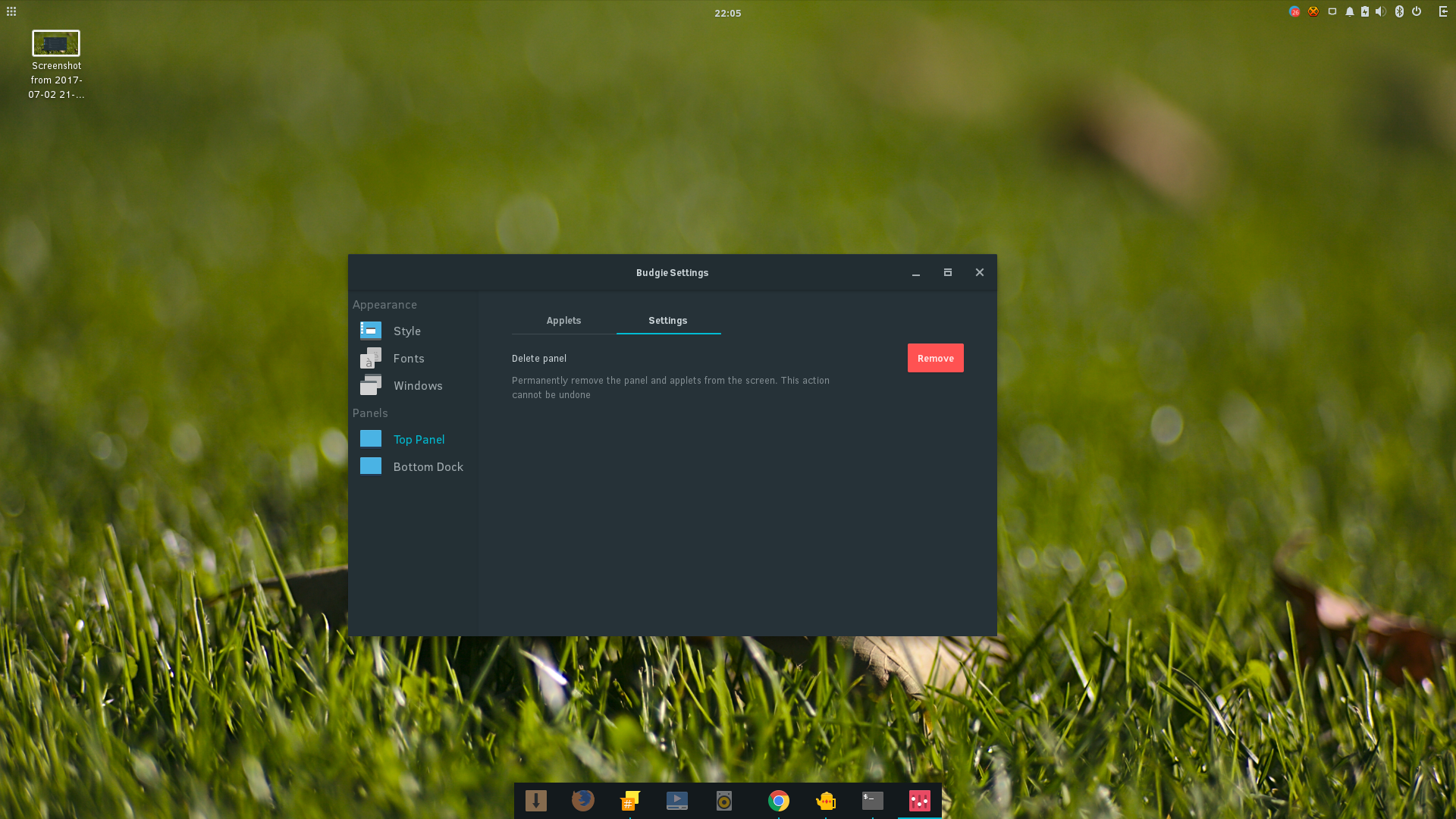
Task: Click the orange X tray icon
Action: [1313, 11]
